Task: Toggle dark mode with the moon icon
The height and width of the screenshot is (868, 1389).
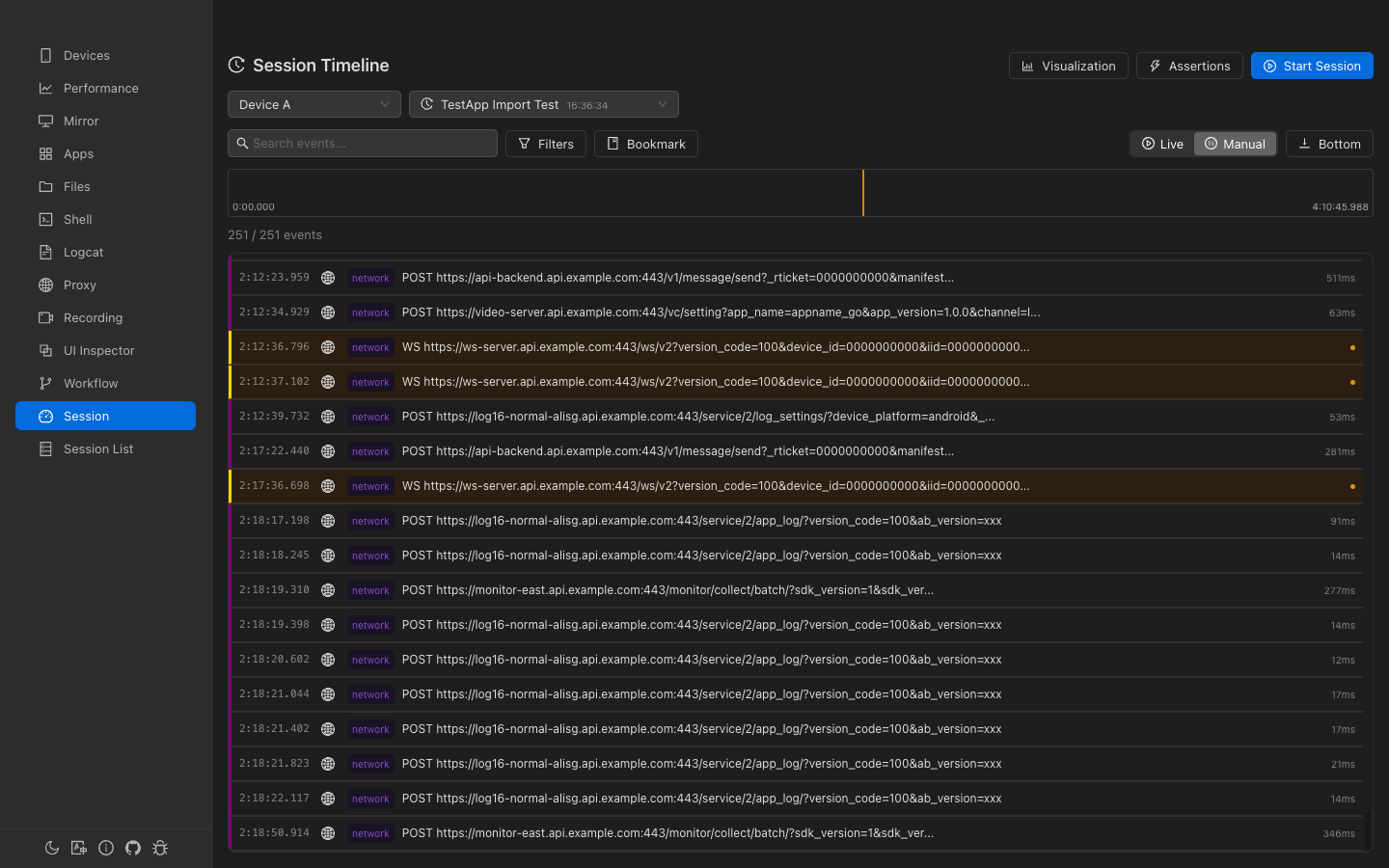Action: click(52, 848)
